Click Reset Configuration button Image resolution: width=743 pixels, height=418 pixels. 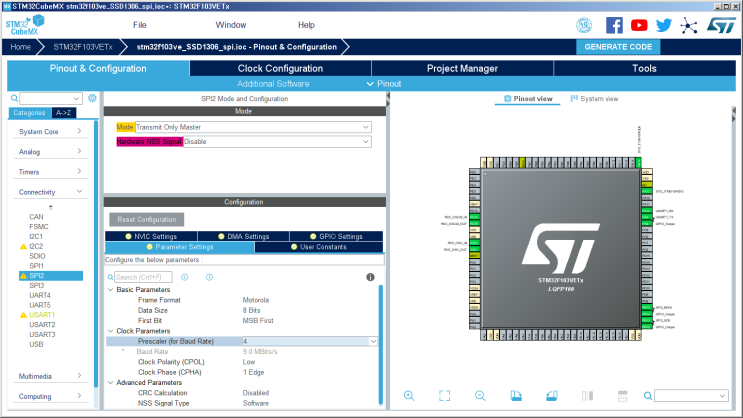[x=147, y=219]
